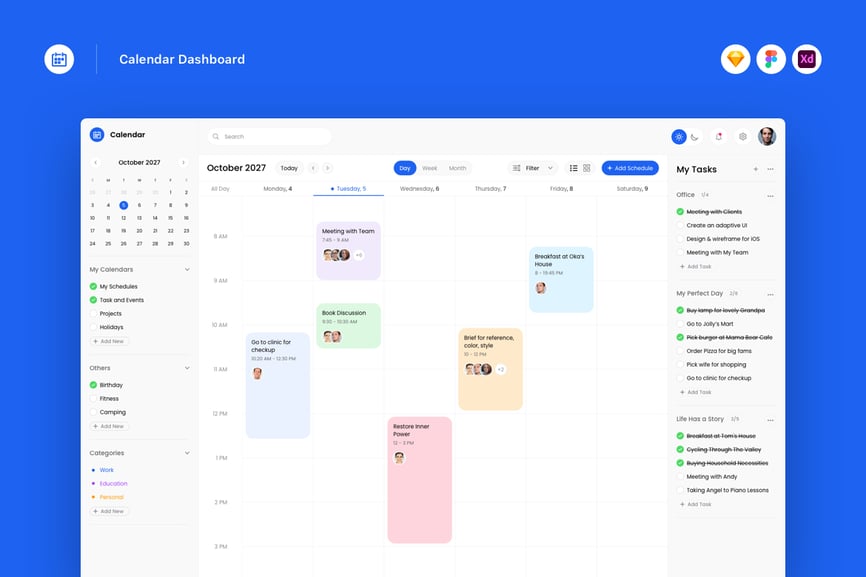Switch to Month view tab
The image size is (866, 577).
(457, 168)
